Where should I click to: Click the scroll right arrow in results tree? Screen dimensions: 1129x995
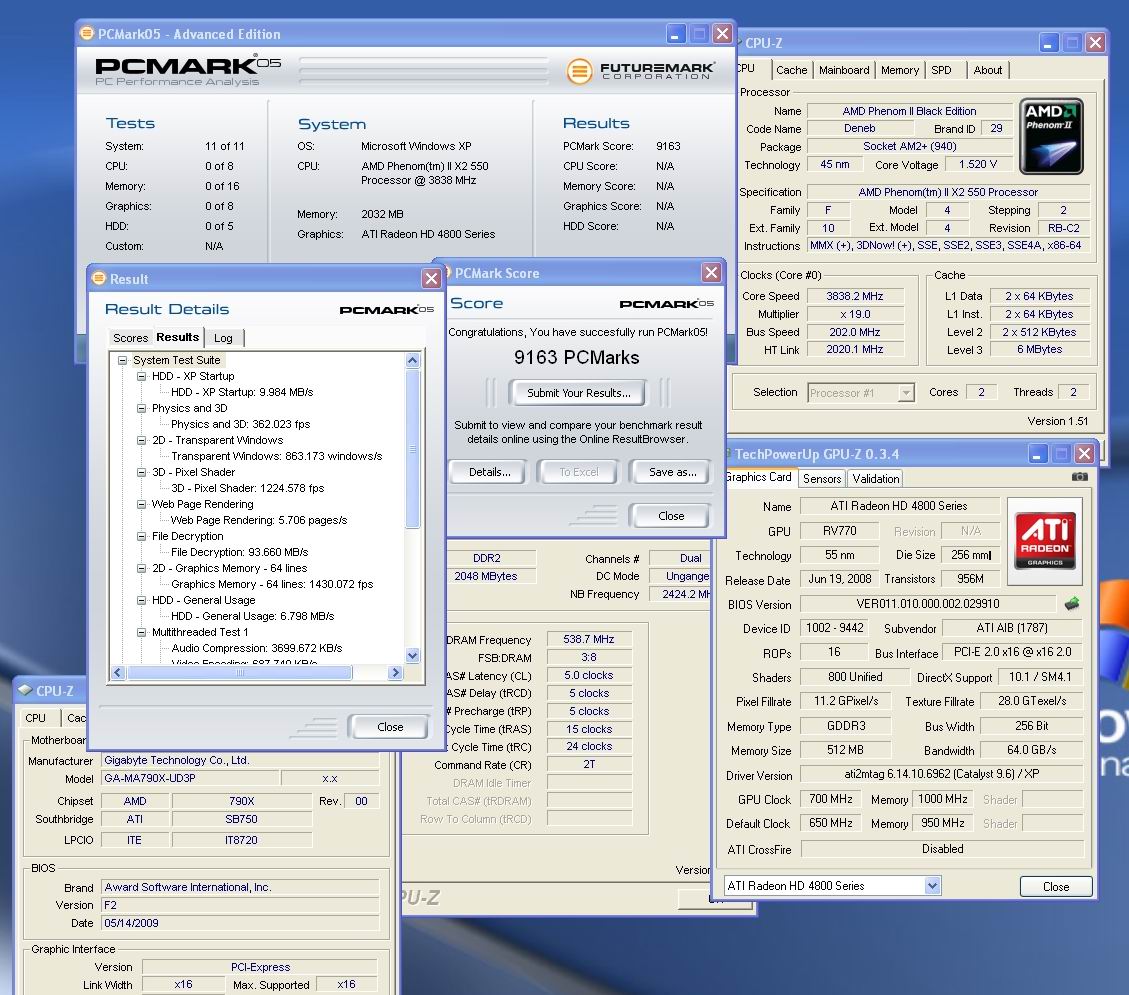tap(395, 672)
